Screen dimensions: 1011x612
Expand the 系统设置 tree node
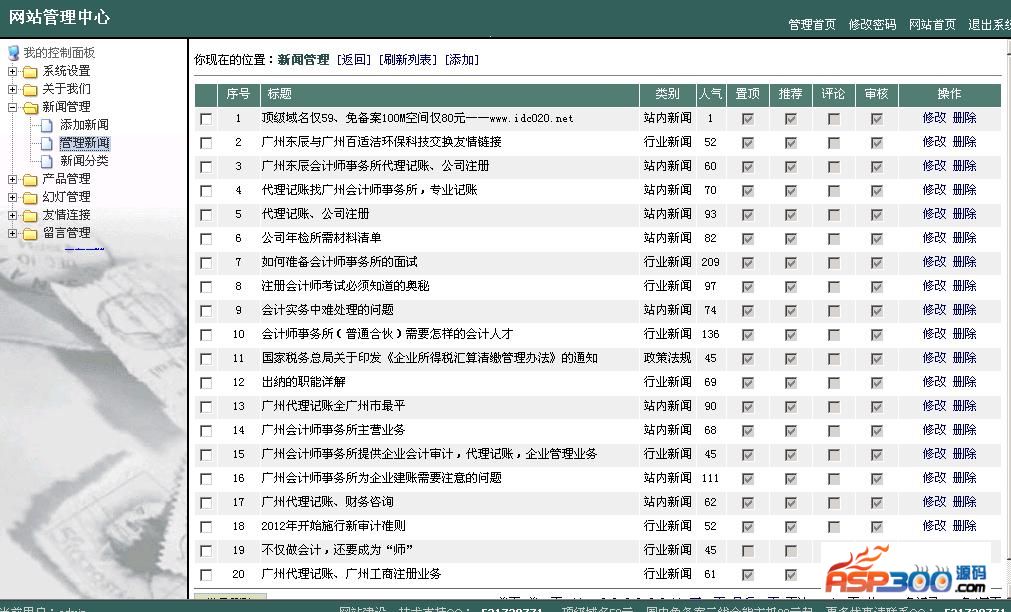pos(12,71)
